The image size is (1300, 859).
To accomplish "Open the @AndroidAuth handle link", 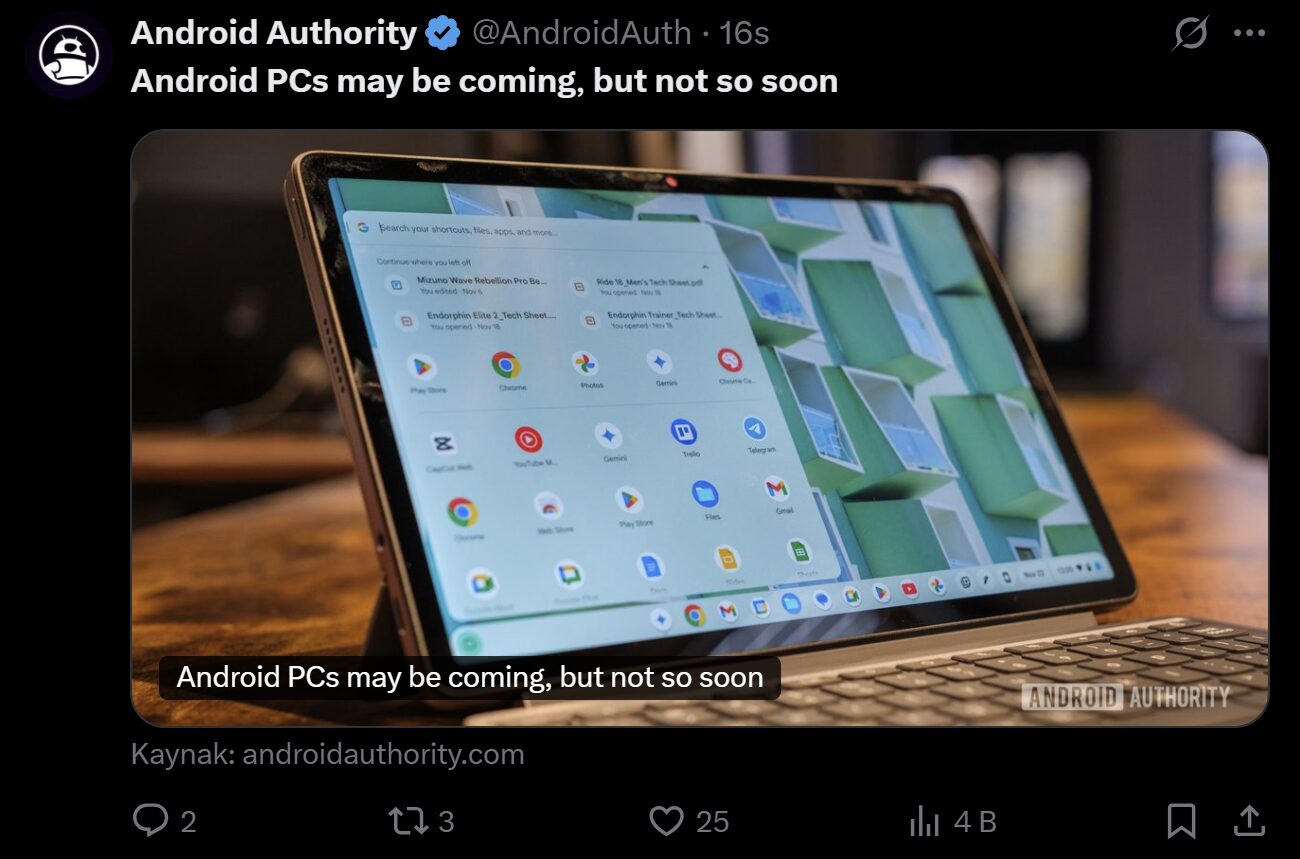I will 581,33.
